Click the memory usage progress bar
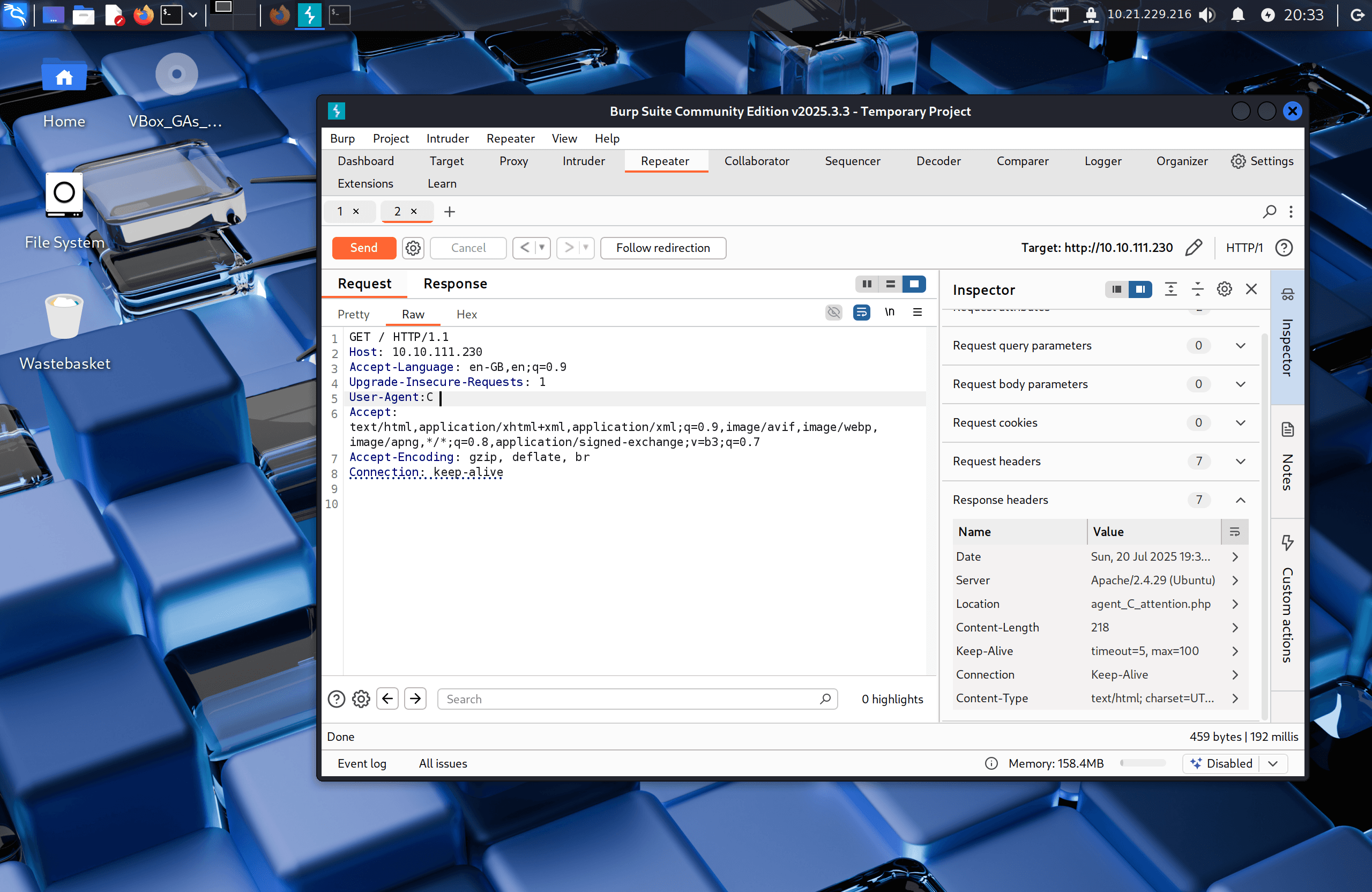Viewport: 1372px width, 892px height. (x=1143, y=763)
